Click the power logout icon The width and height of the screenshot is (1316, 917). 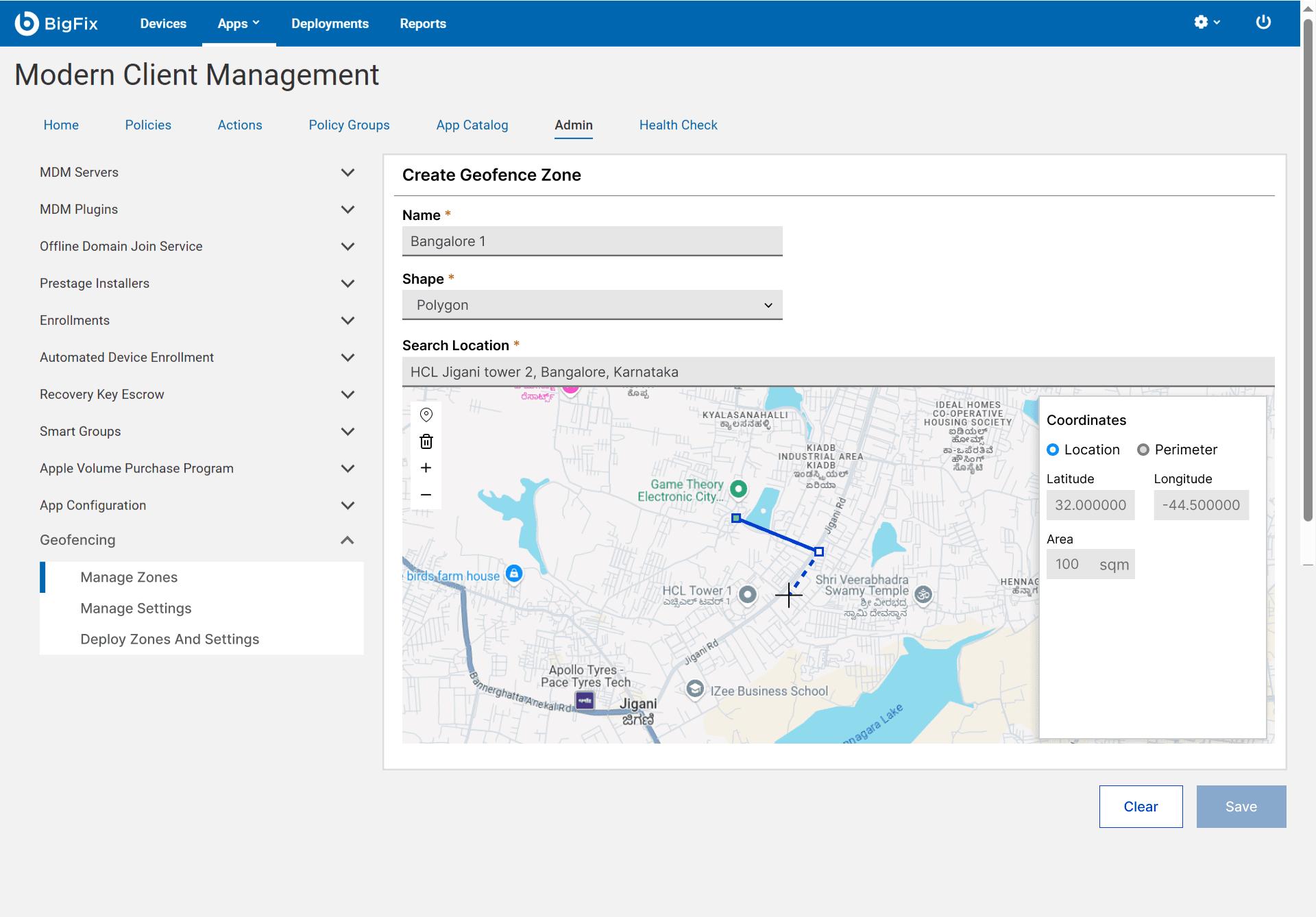tap(1263, 23)
